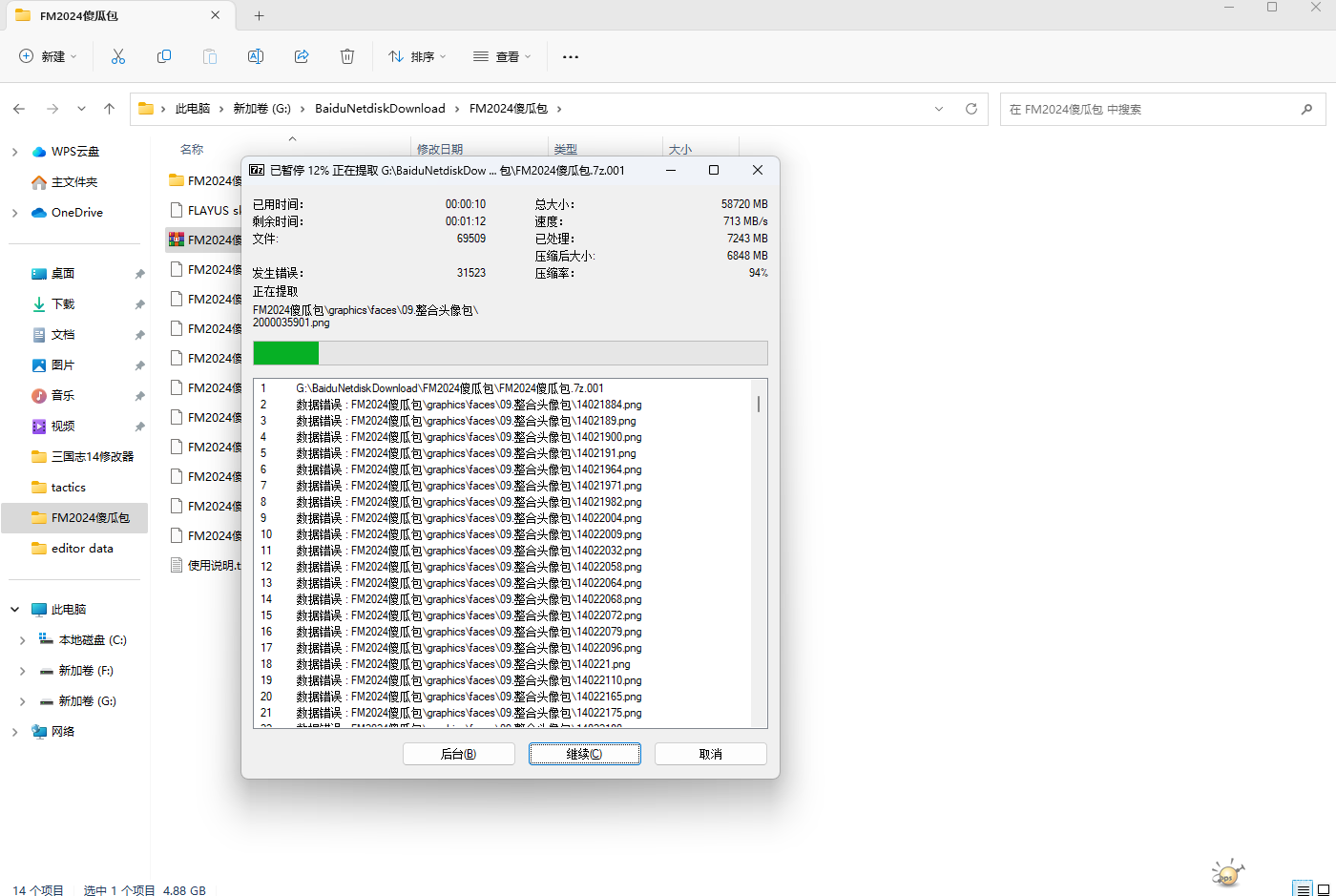
Task: Click the Cut scissors icon in toolbar
Action: pyautogui.click(x=118, y=57)
